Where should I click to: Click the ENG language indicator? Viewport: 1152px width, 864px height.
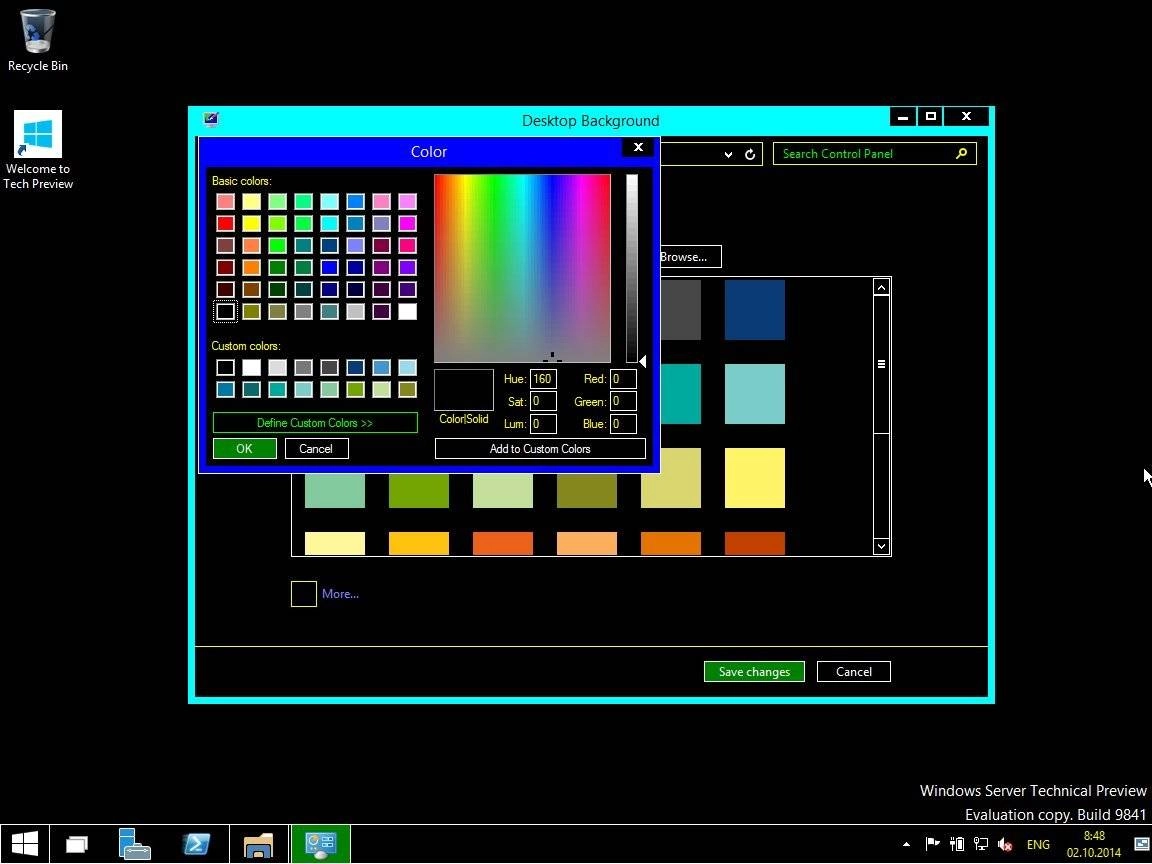pyautogui.click(x=1037, y=845)
